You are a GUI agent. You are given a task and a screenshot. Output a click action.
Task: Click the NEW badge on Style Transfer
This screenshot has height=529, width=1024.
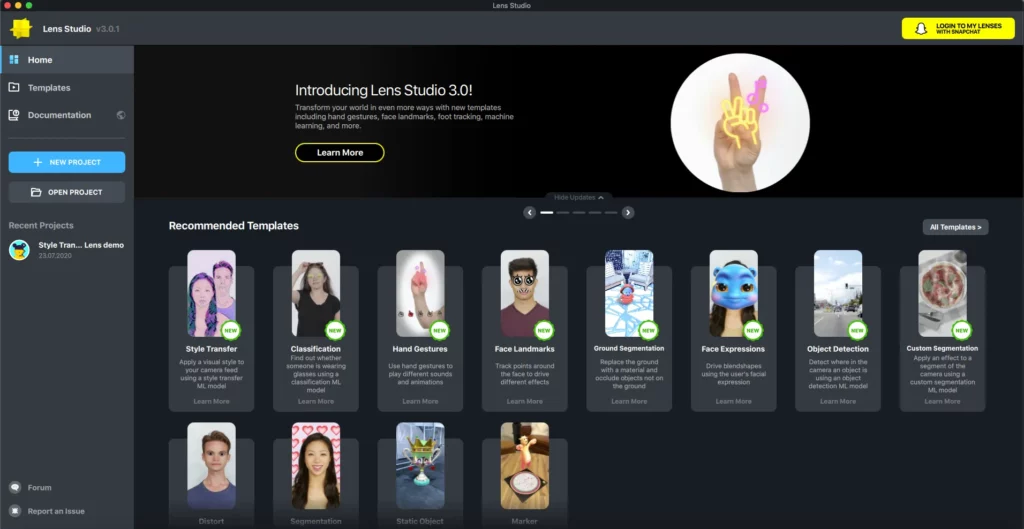point(231,330)
